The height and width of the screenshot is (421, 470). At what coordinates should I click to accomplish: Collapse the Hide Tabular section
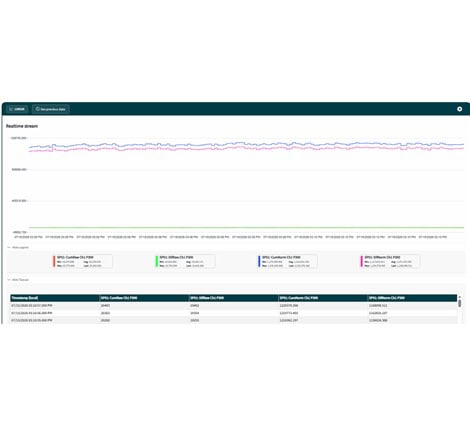18,280
